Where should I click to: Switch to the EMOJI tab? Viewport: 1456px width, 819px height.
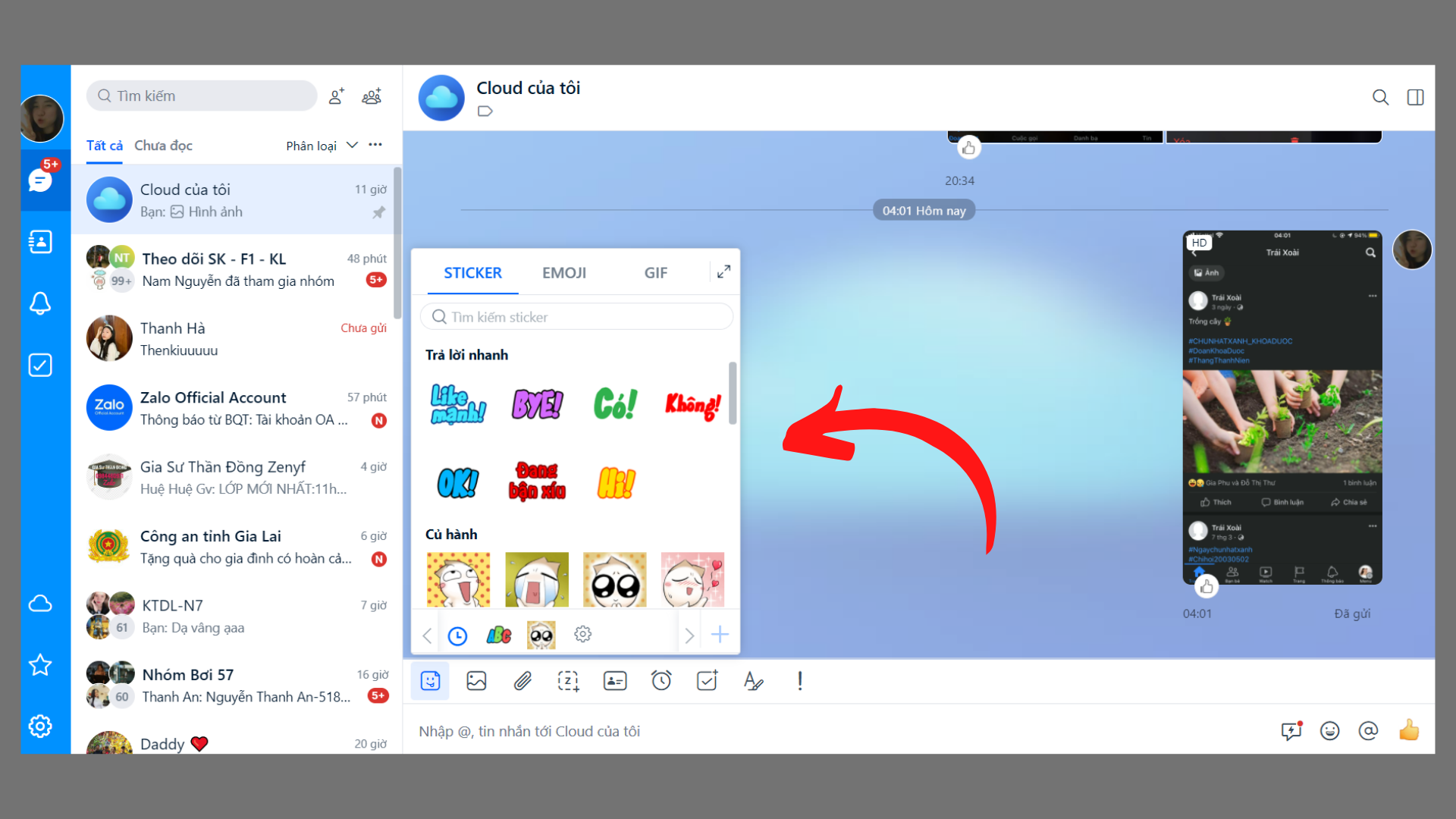[564, 272]
